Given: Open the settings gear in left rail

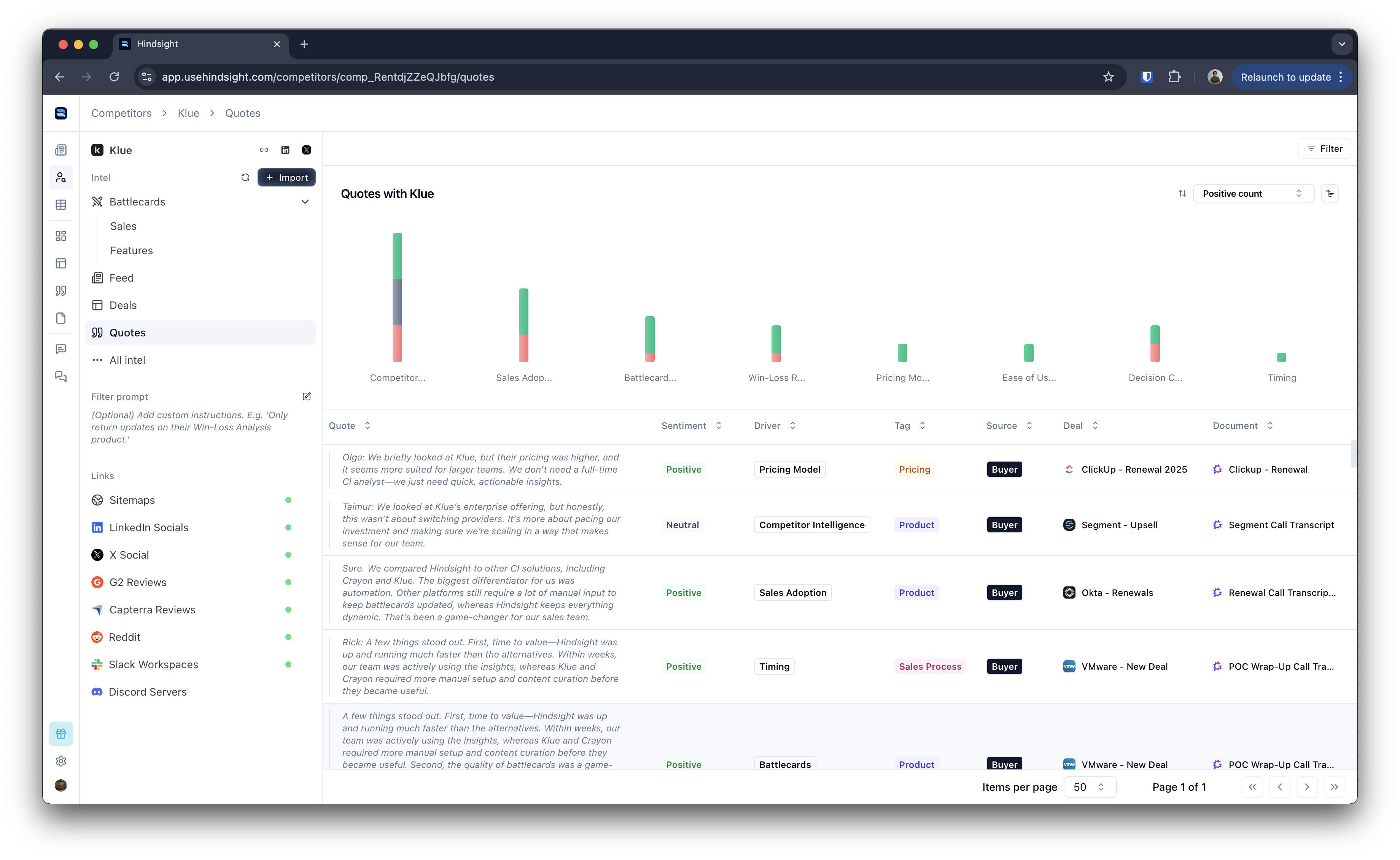Looking at the screenshot, I should tap(61, 761).
